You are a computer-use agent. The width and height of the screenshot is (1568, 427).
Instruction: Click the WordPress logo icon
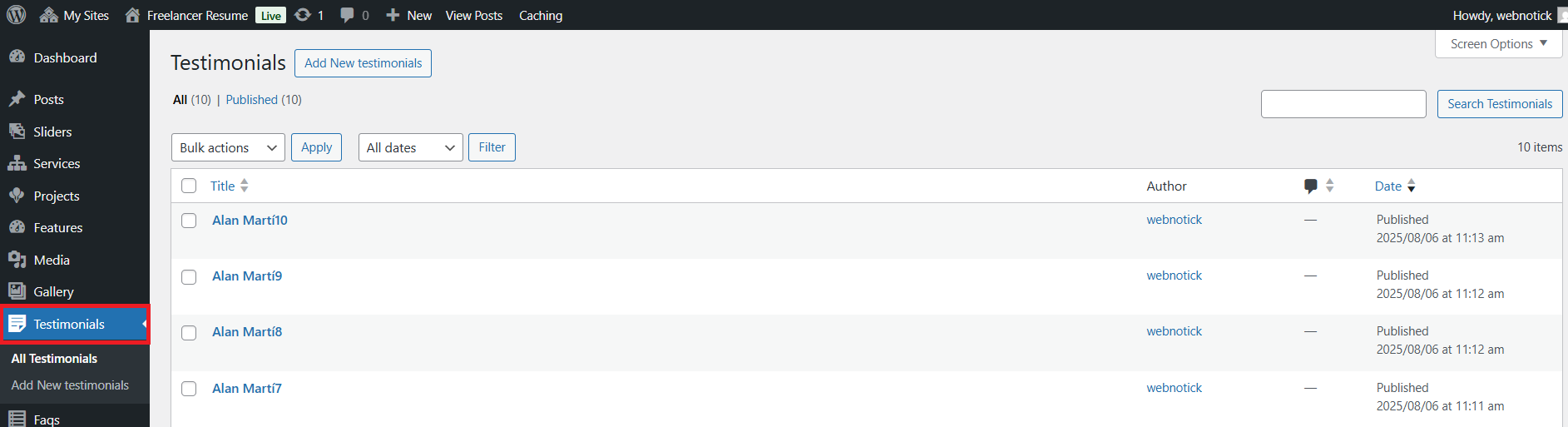pos(17,15)
